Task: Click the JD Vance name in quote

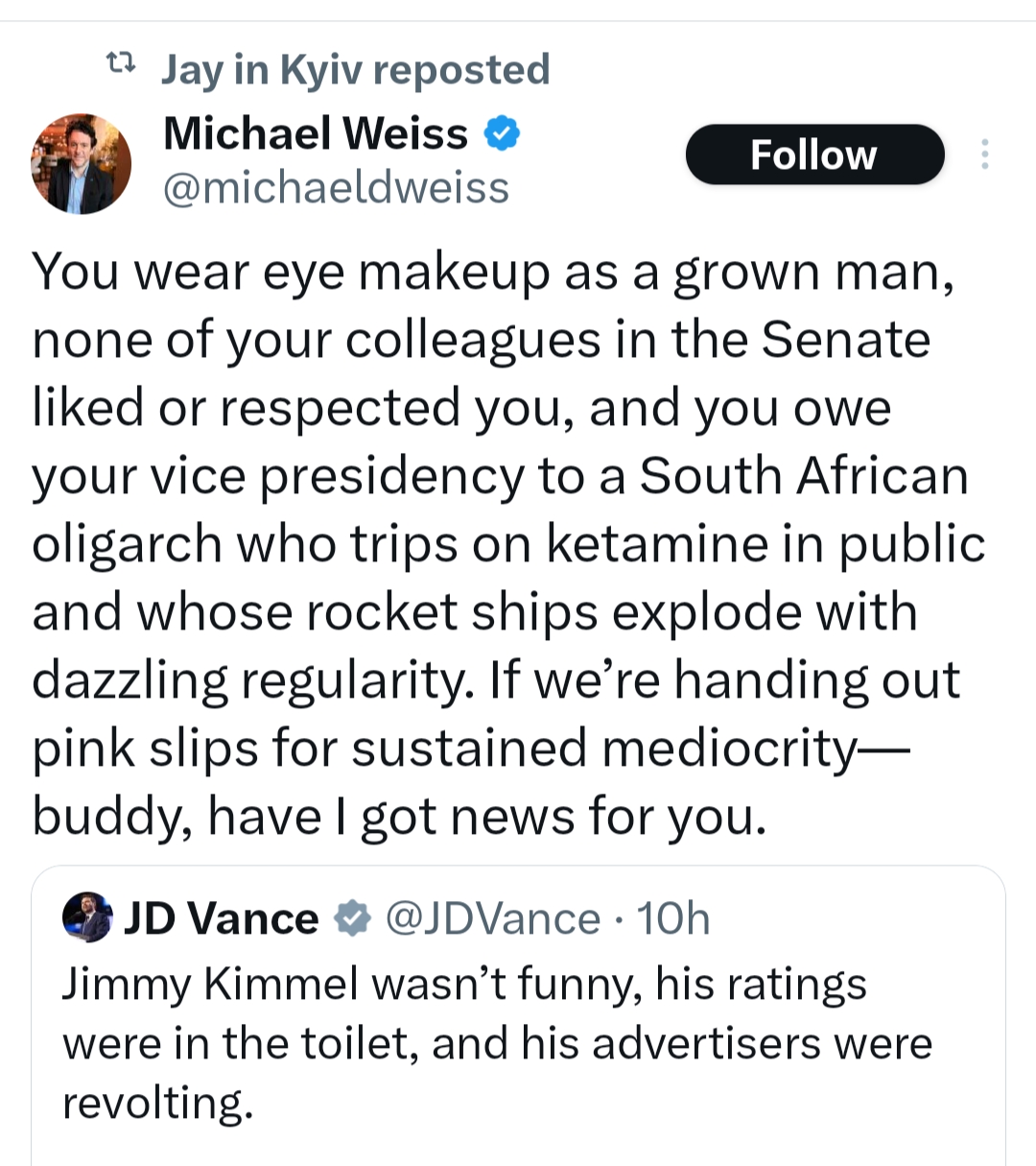Action: tap(222, 918)
